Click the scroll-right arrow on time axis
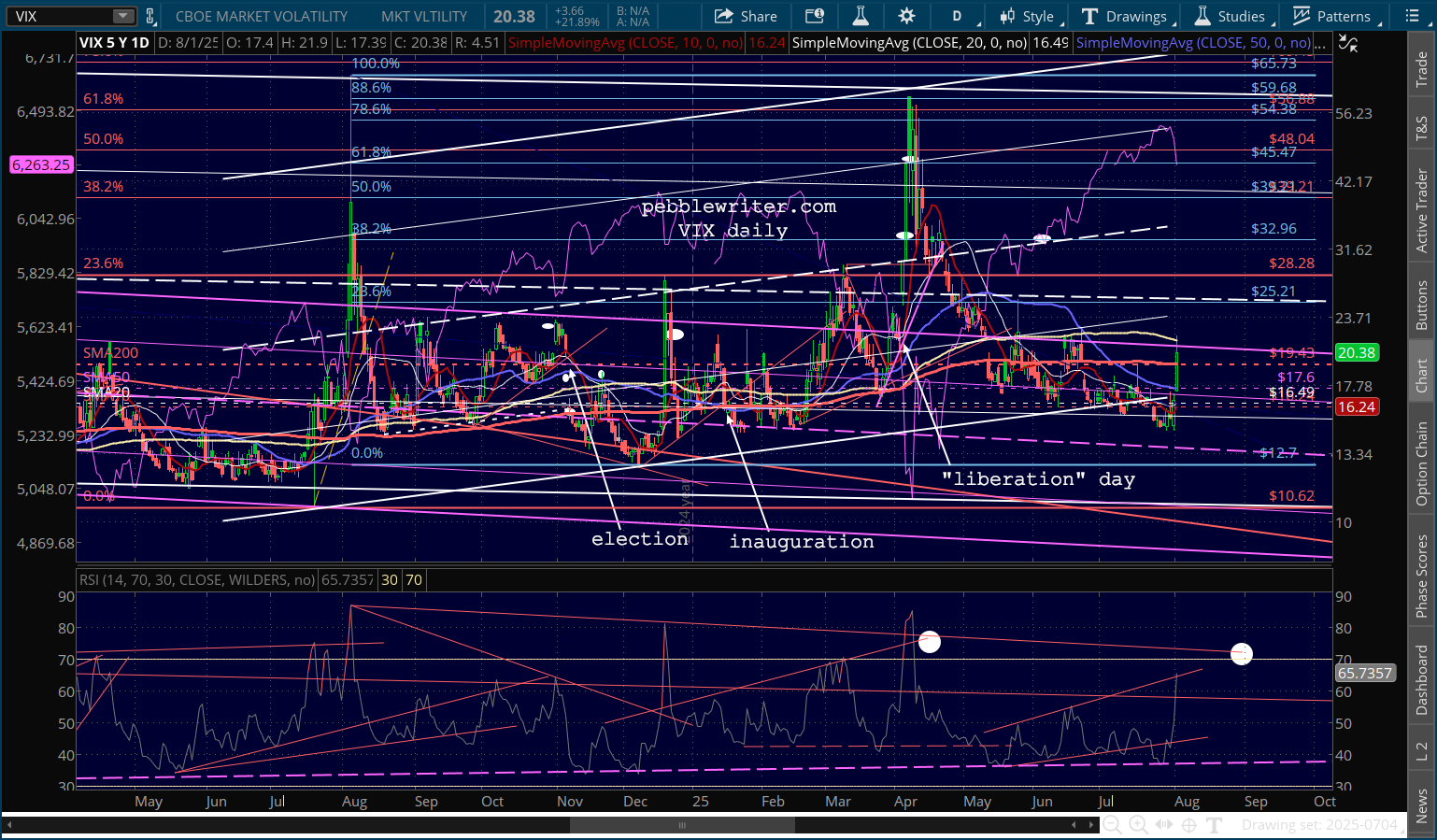Screen dimensions: 1437x840 pyautogui.click(x=1090, y=825)
